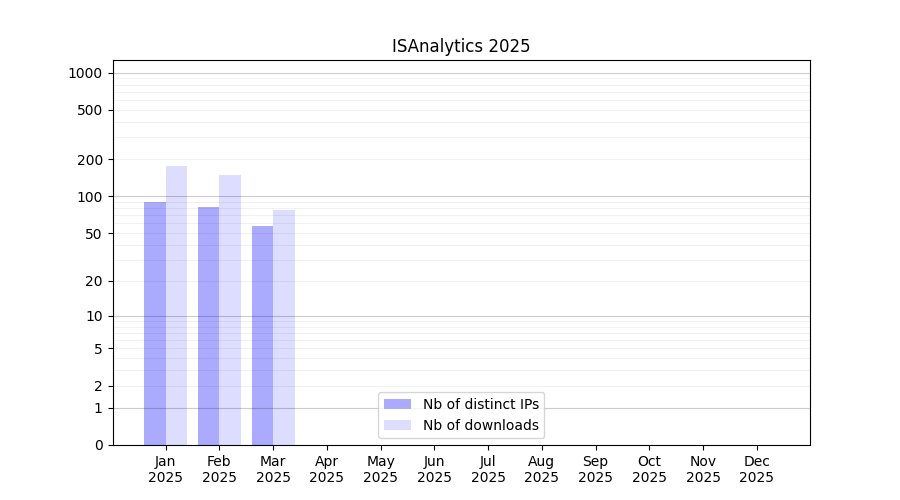Click the February distinct IPs bar
The image size is (900, 500).
(x=208, y=325)
